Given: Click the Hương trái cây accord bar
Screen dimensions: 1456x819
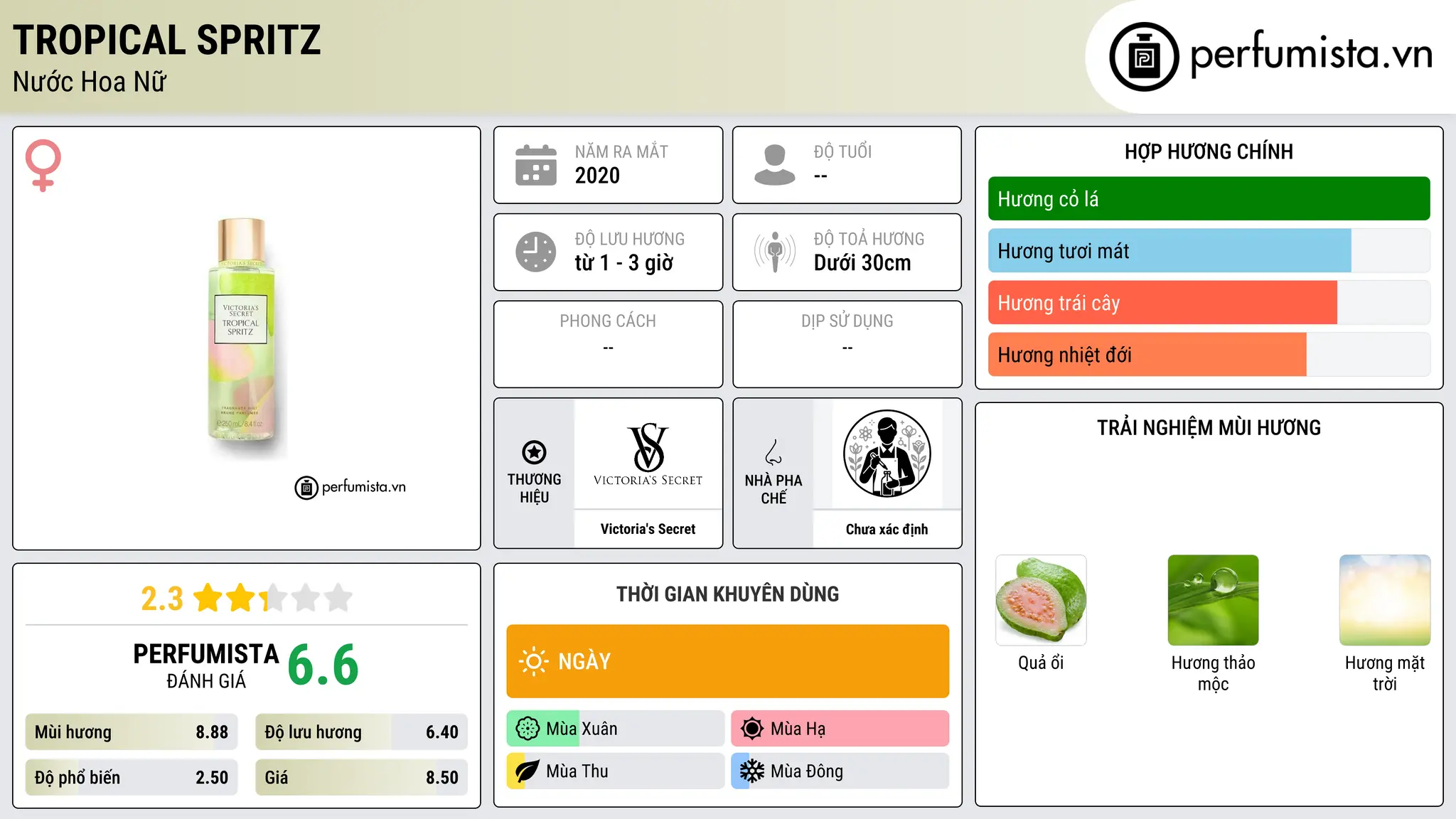Looking at the screenshot, I should (x=1209, y=303).
